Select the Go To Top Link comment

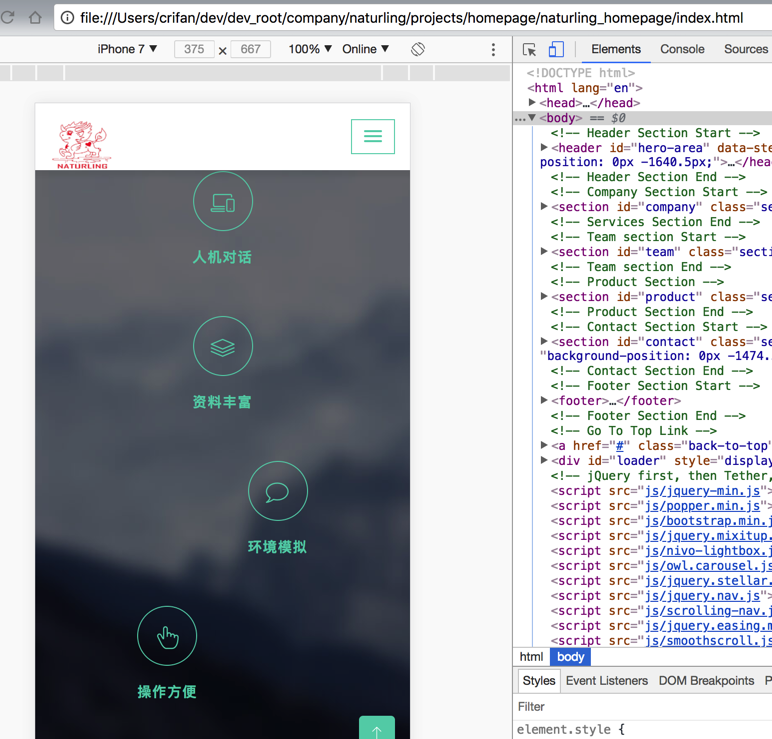tap(634, 431)
